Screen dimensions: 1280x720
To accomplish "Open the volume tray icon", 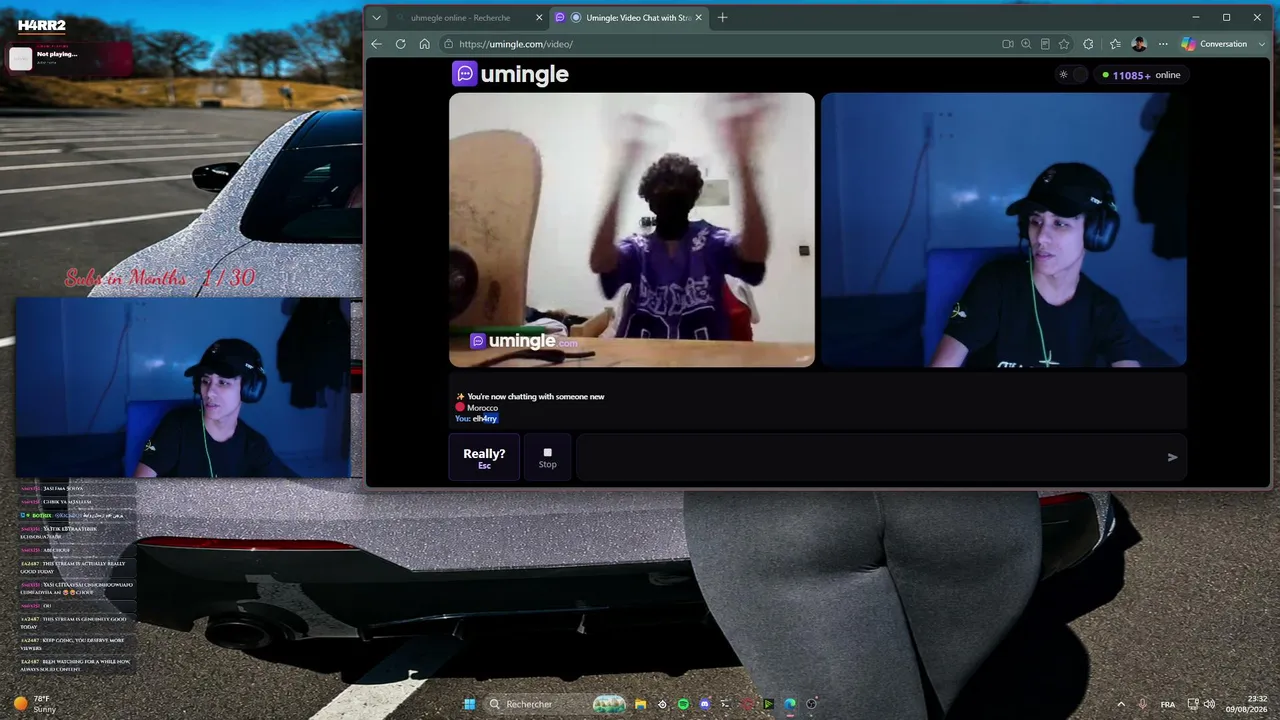I will 1209,704.
